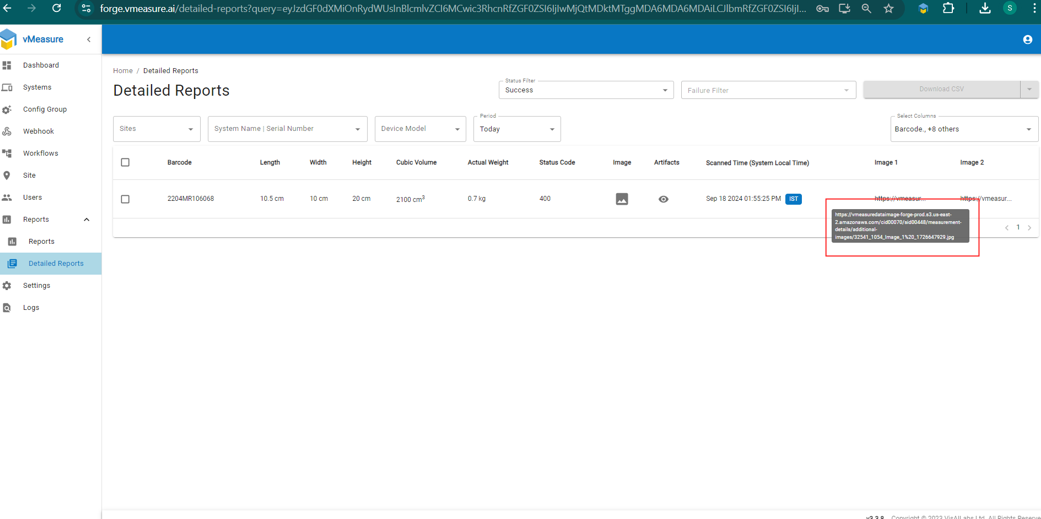Viewport: 1041px width, 519px height.
Task: Collapse the sidebar with the chevron
Action: click(x=89, y=40)
